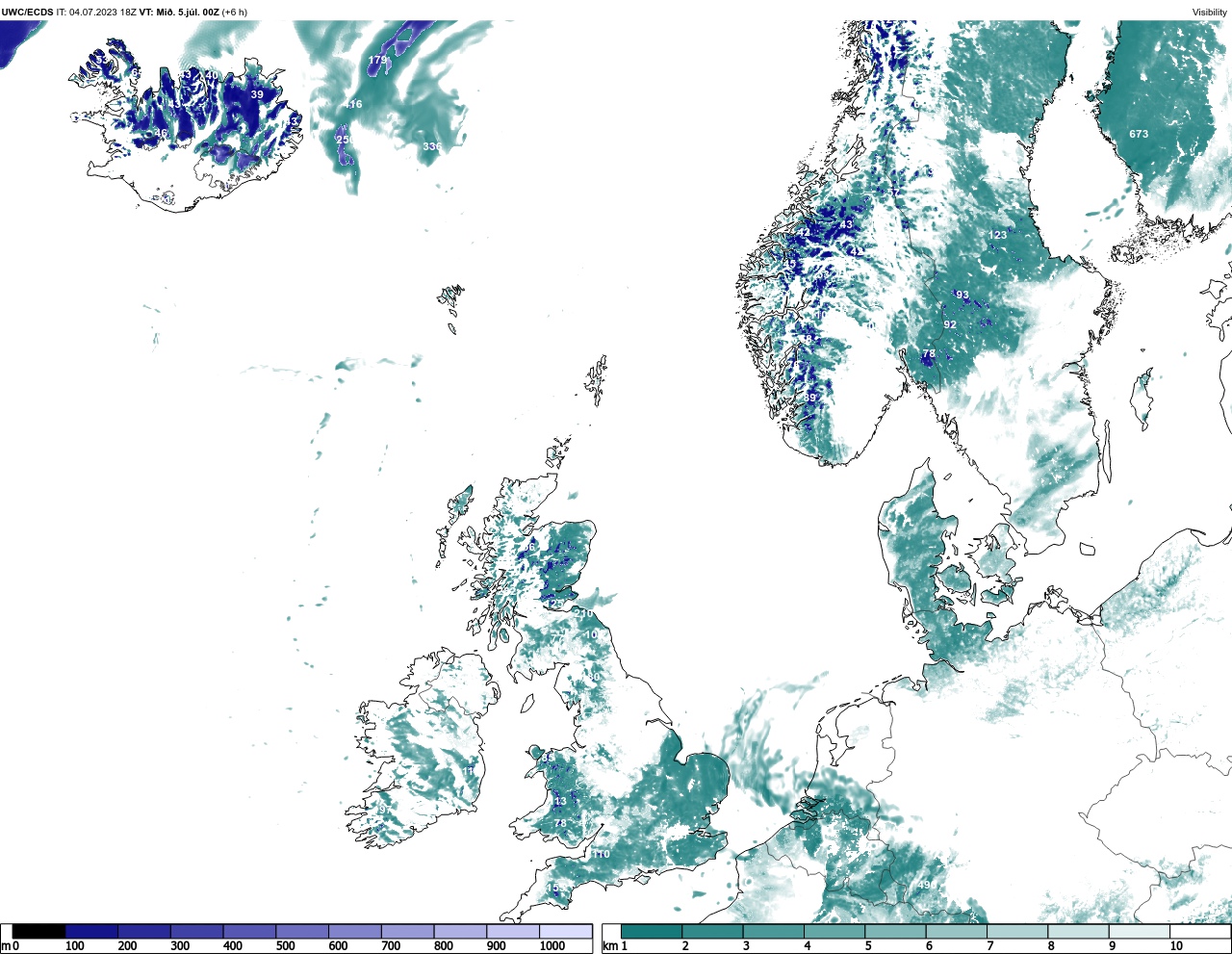
Task: Click the black 0–100 m legend swatch
Action: click(x=39, y=931)
